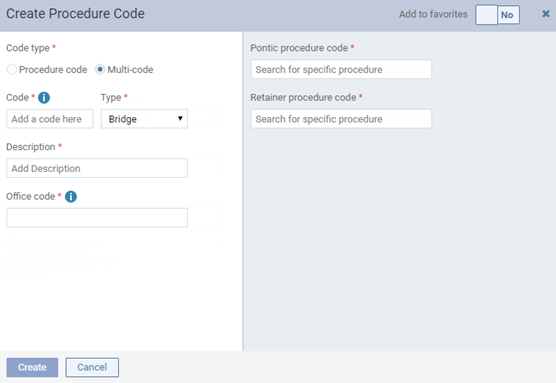The width and height of the screenshot is (556, 383).
Task: Click the Add to favorites label
Action: [433, 14]
